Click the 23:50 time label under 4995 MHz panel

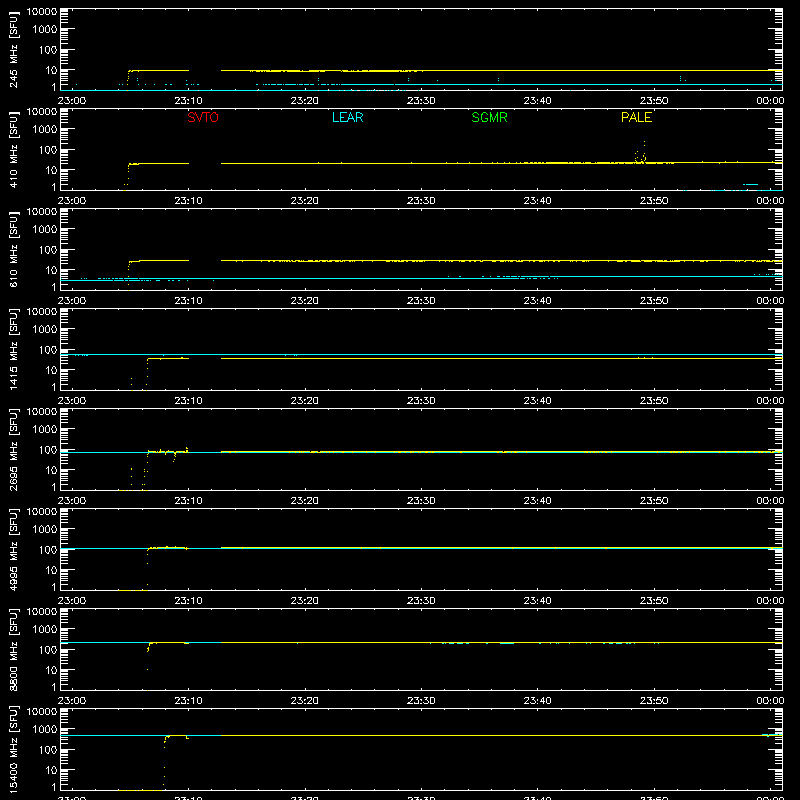654,601
